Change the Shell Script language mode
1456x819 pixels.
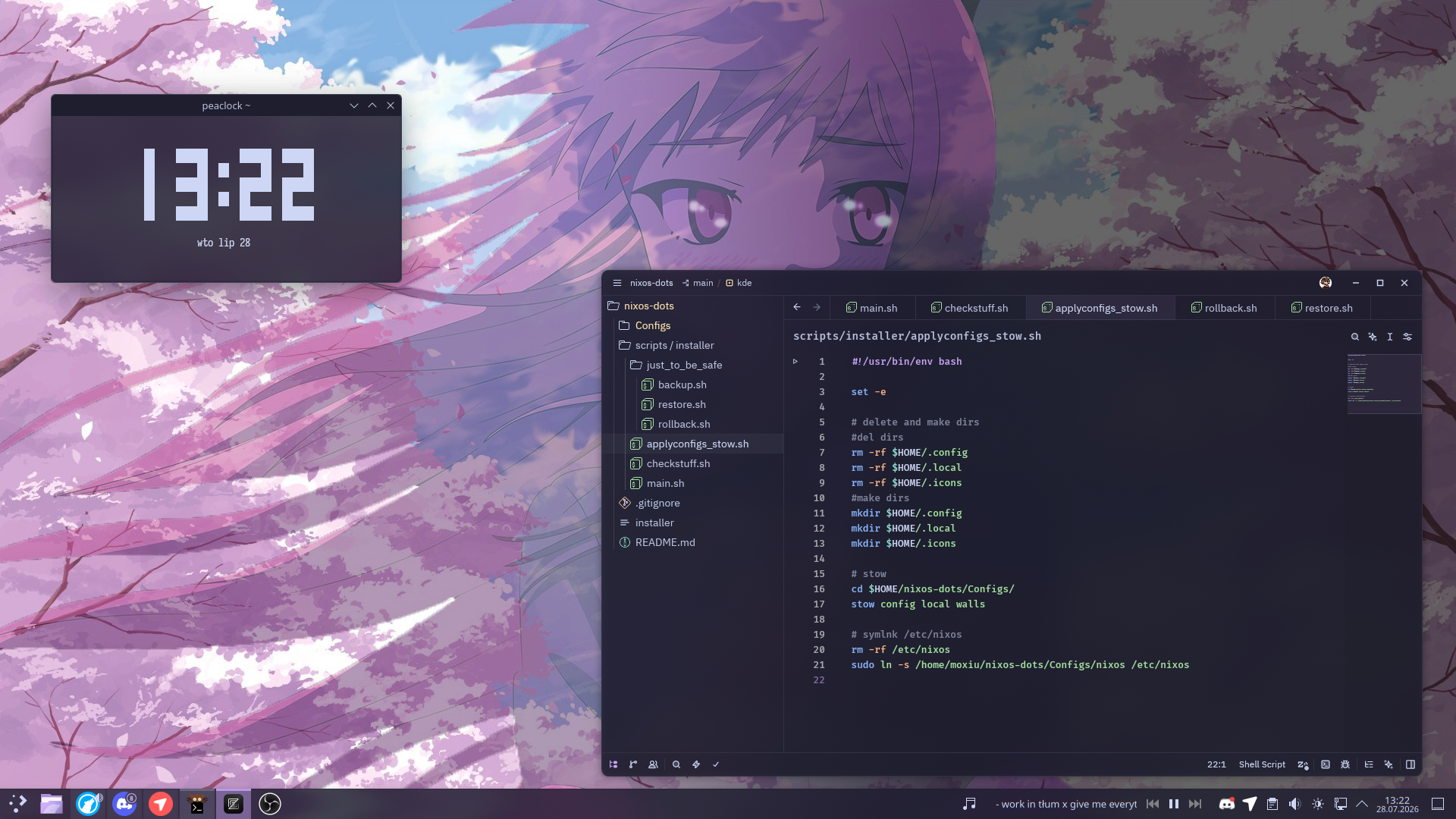pos(1262,764)
